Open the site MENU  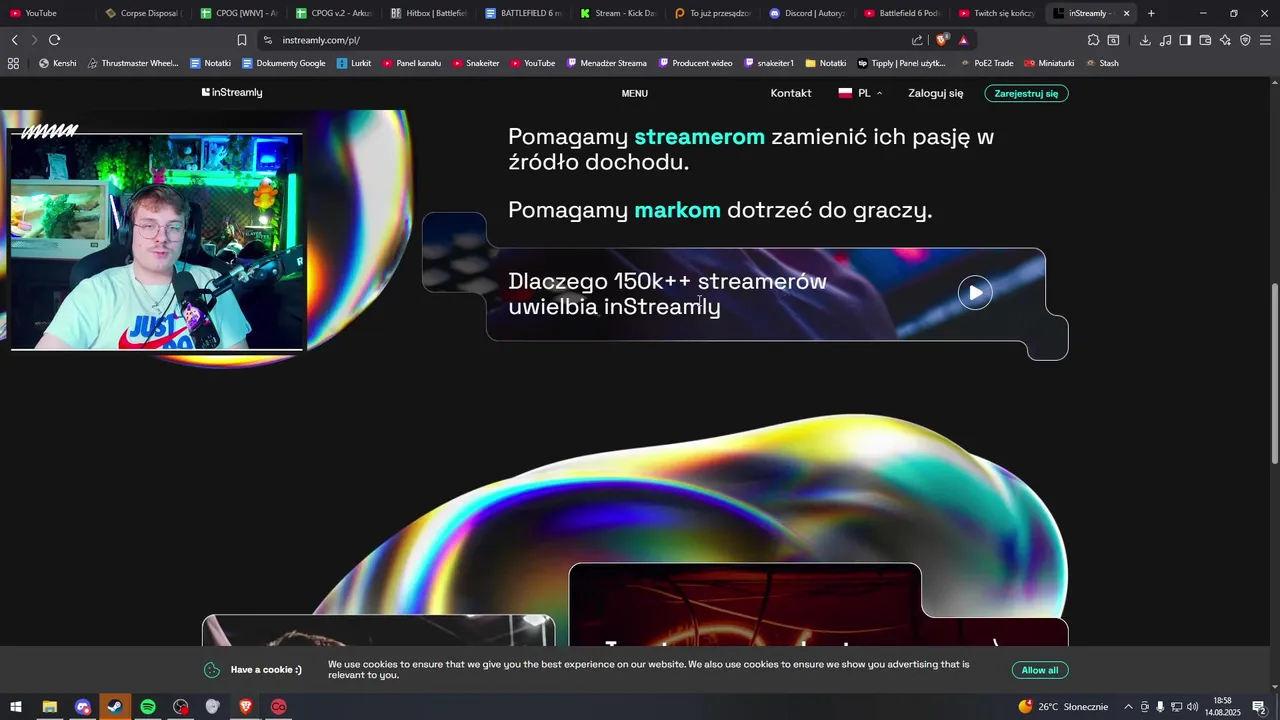634,93
